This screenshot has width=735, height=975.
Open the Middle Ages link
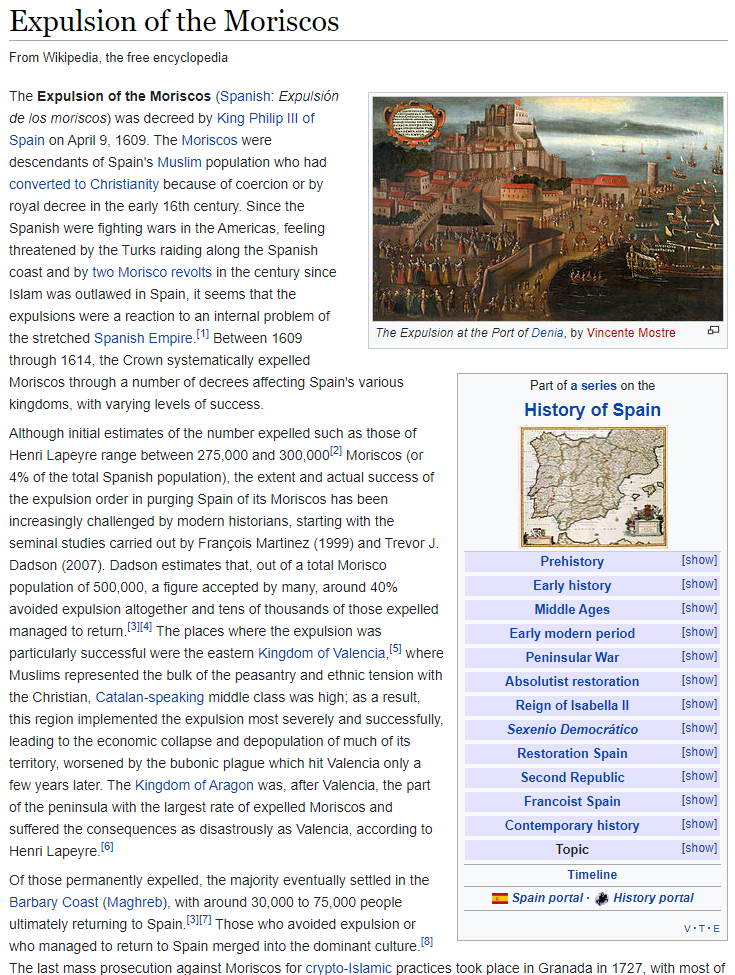click(x=572, y=609)
